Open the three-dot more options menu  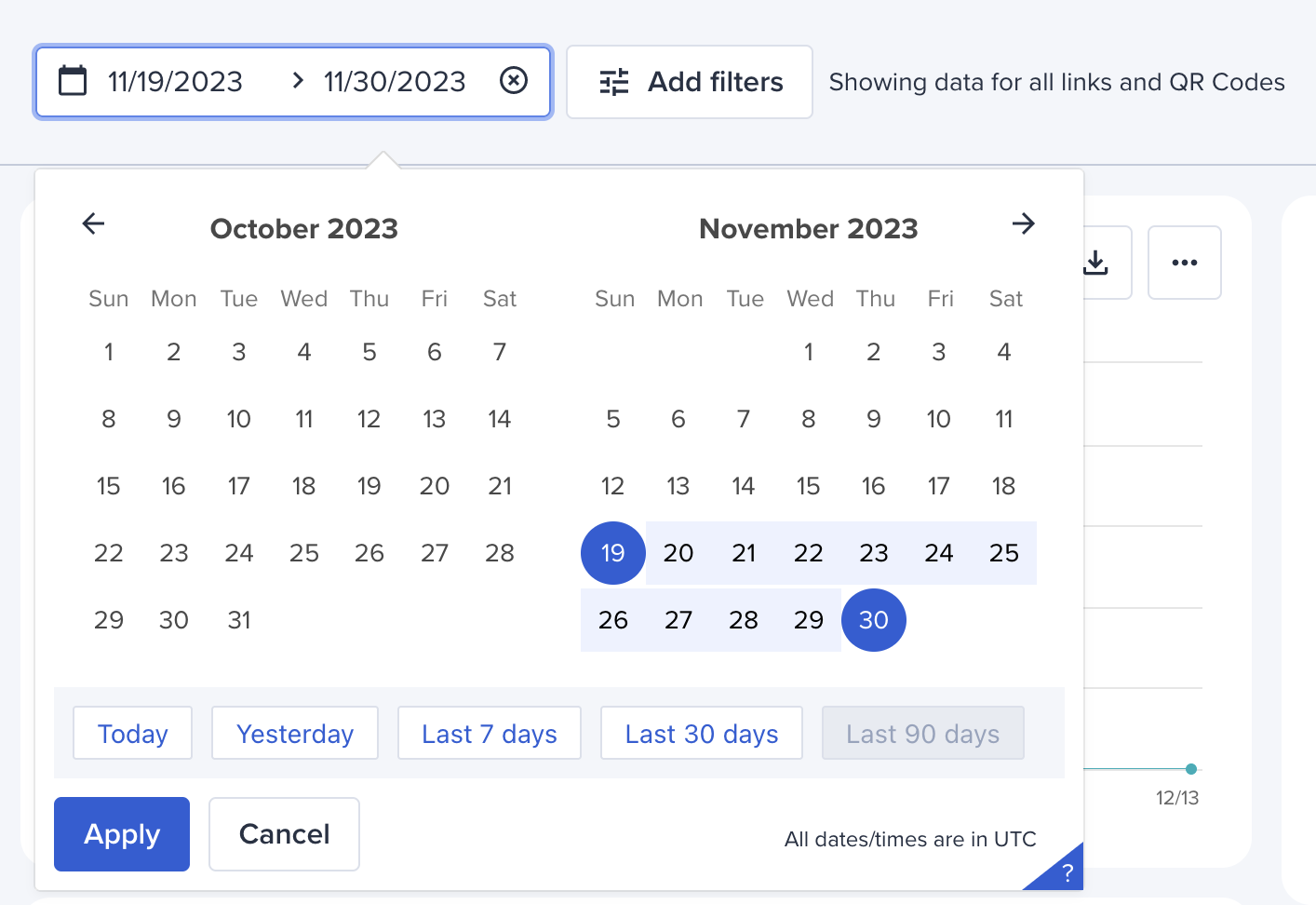1184,263
